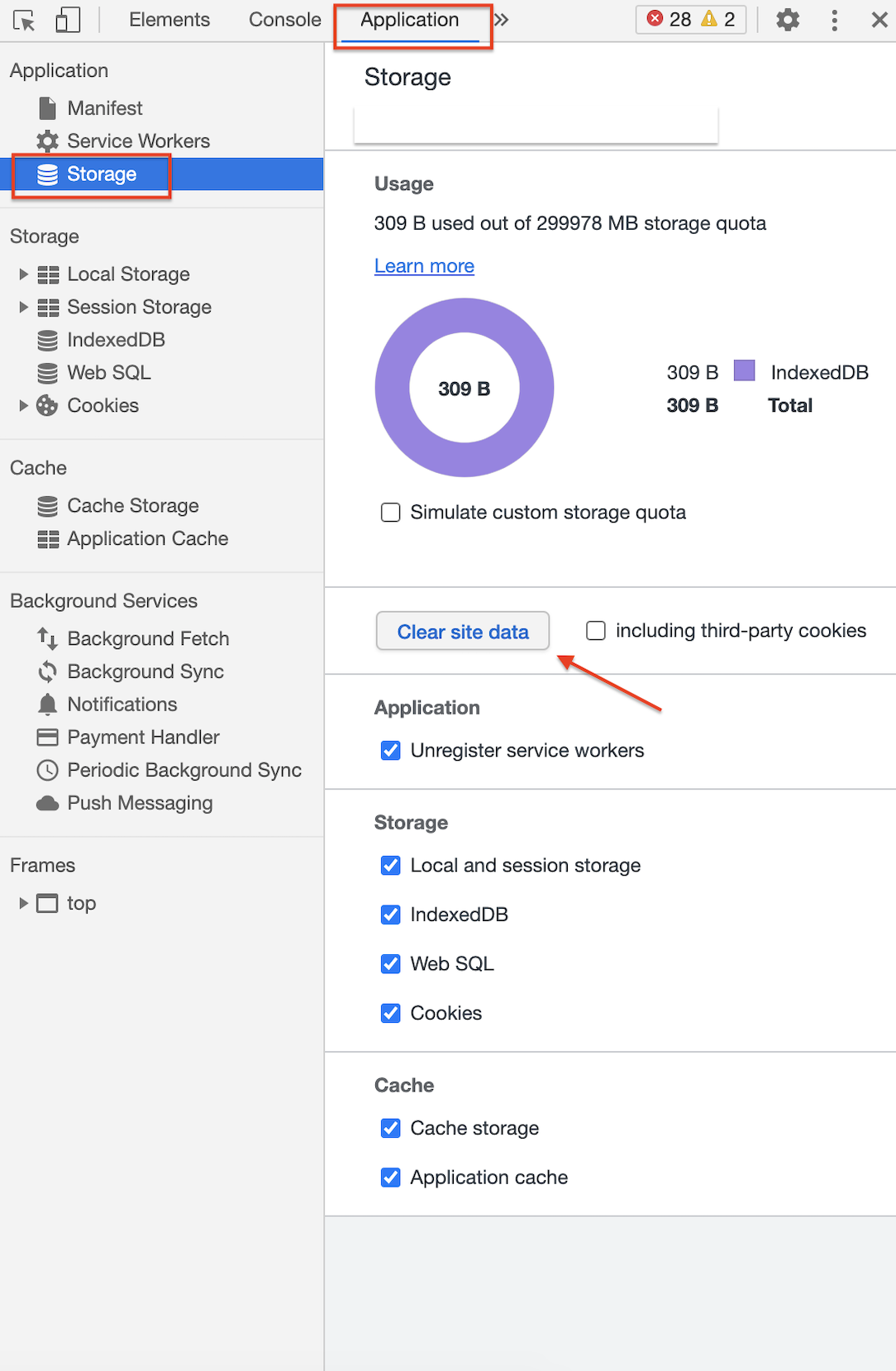Open DevTools settings gear icon
The image size is (896, 1371).
click(x=788, y=20)
